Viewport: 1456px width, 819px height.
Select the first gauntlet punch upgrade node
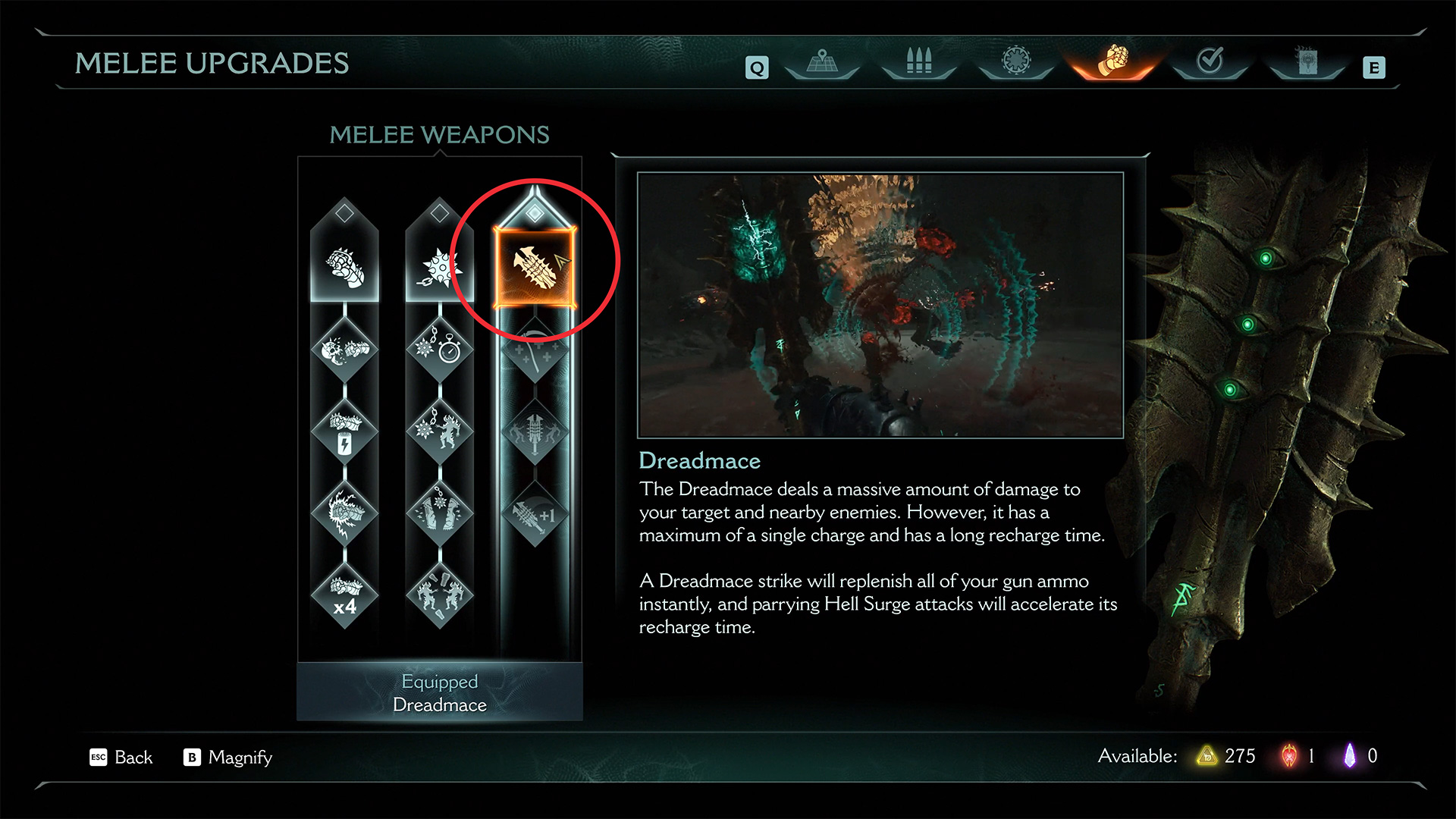point(345,349)
